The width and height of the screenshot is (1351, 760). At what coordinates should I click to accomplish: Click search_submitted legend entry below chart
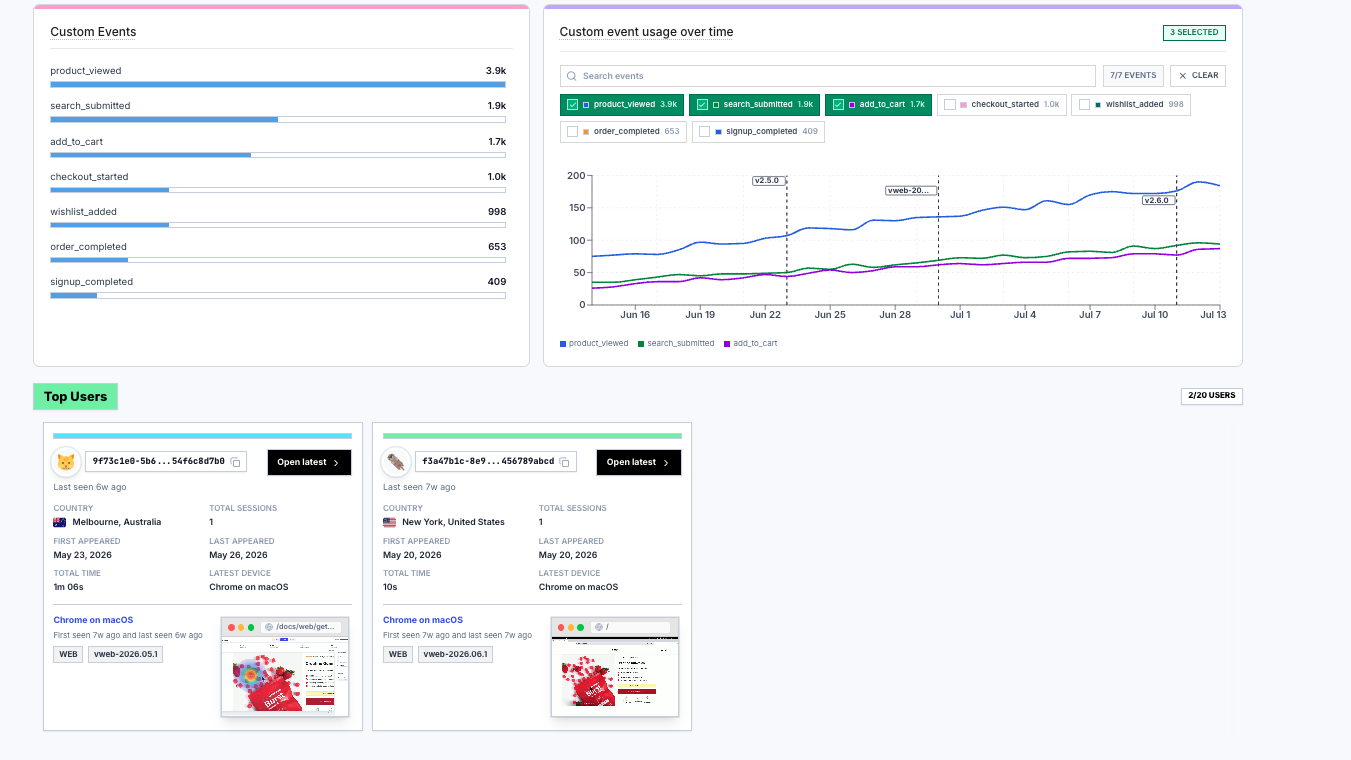676,343
